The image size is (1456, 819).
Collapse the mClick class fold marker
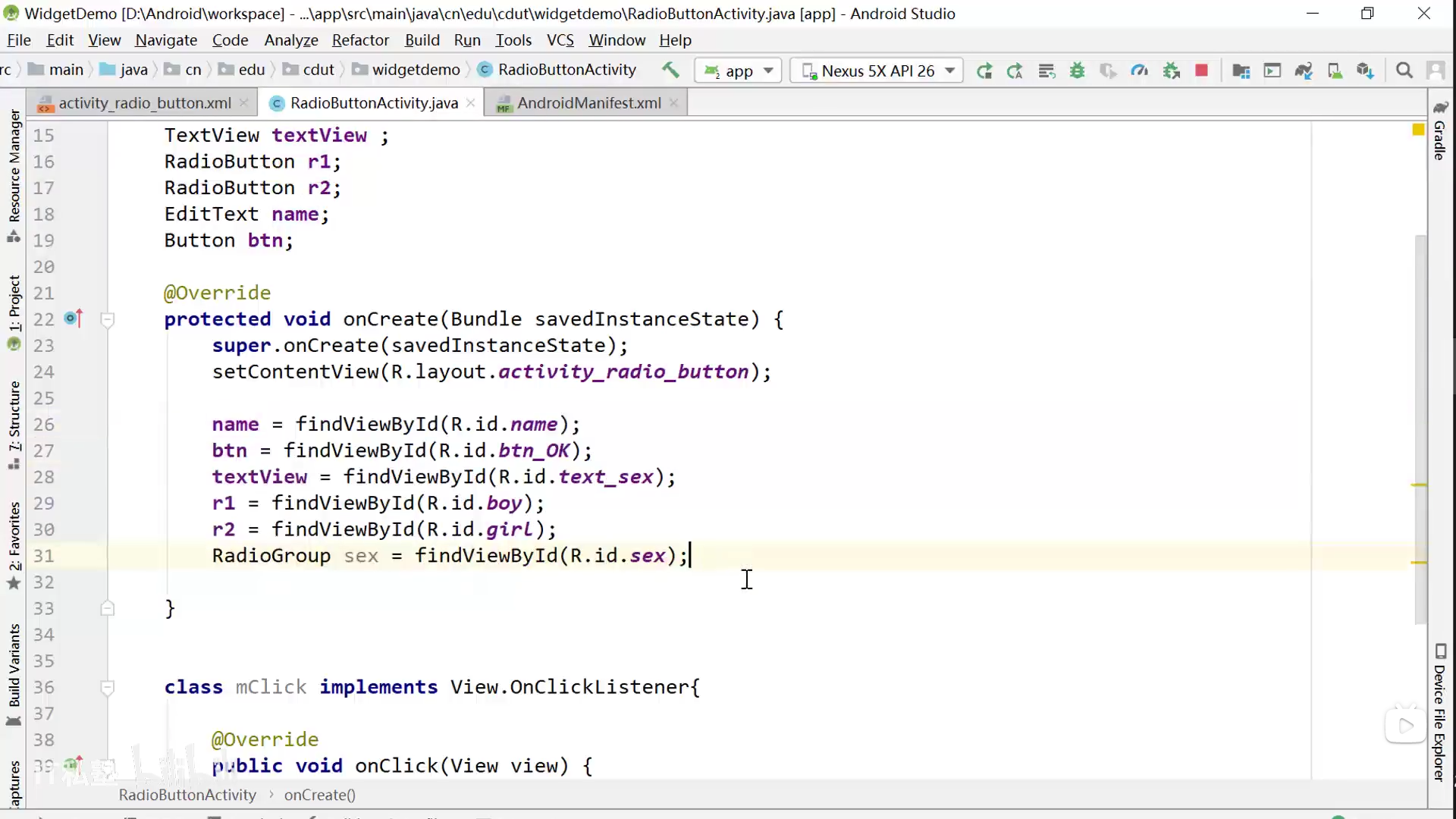pyautogui.click(x=108, y=687)
